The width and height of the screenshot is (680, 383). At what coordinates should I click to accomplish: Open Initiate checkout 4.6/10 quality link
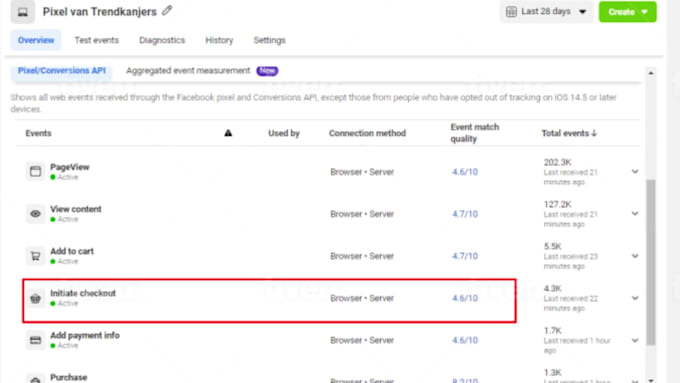[465, 298]
